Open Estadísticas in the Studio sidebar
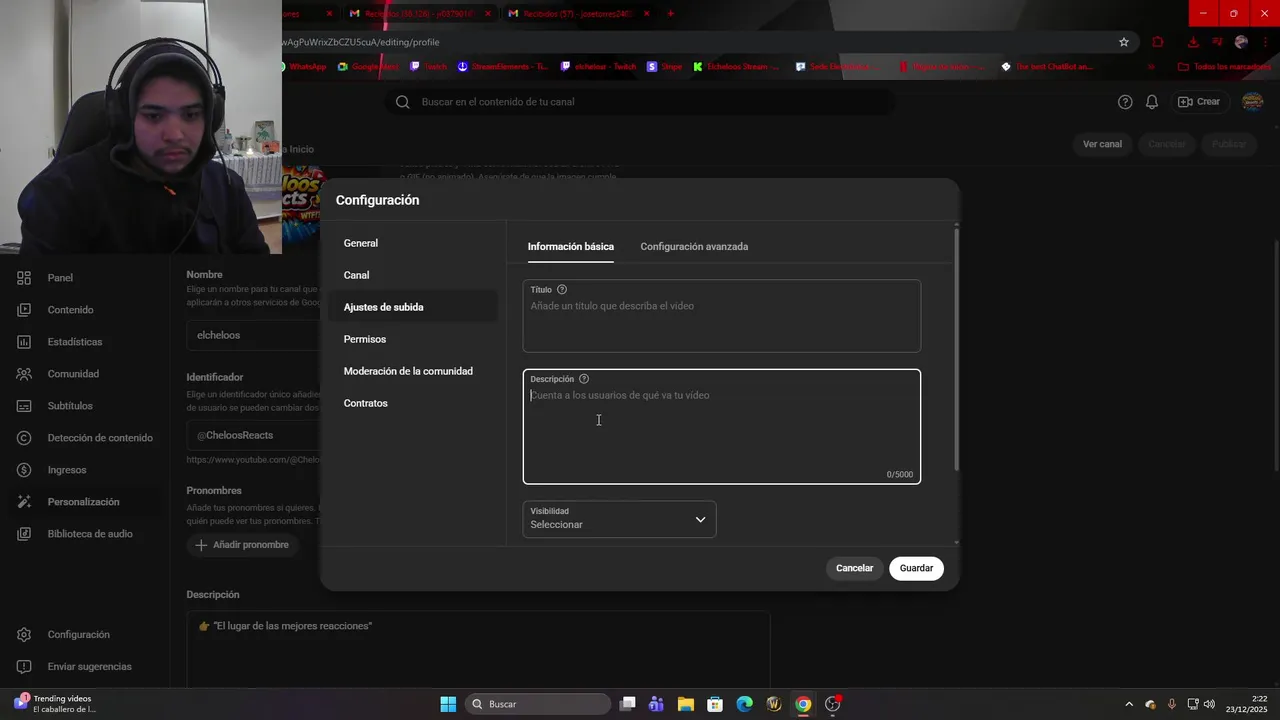 74,342
